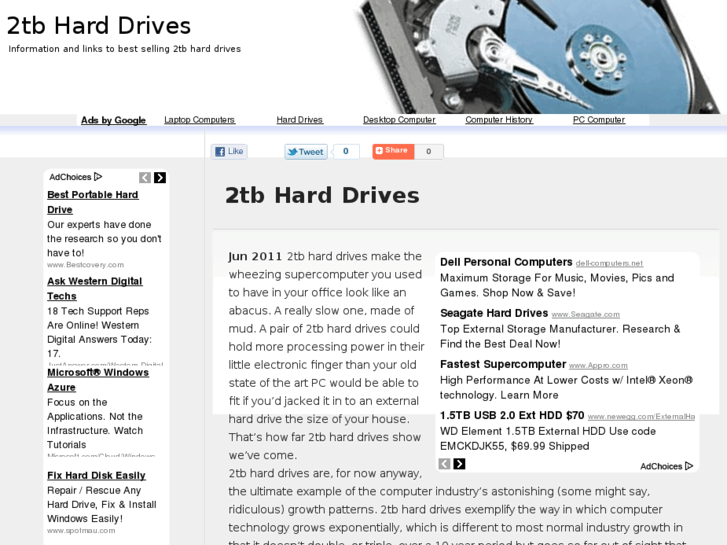Click the inline ad previous arrow
Image resolution: width=727 pixels, height=545 pixels.
(x=444, y=464)
